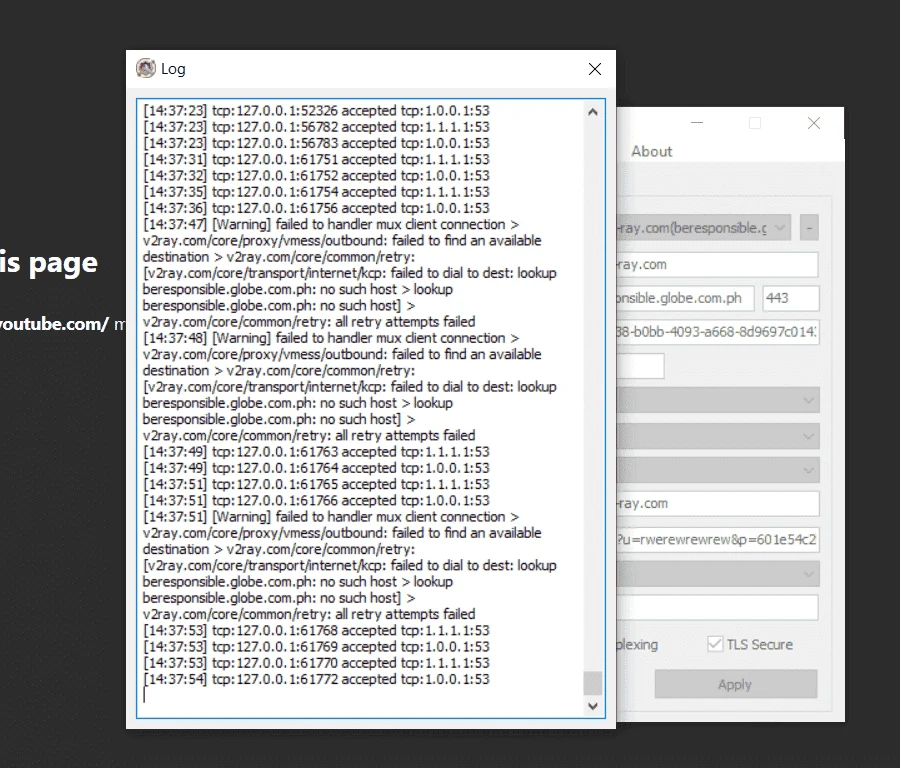Screen dimensions: 900x768
Task: Minimize the background settings window
Action: (697, 123)
